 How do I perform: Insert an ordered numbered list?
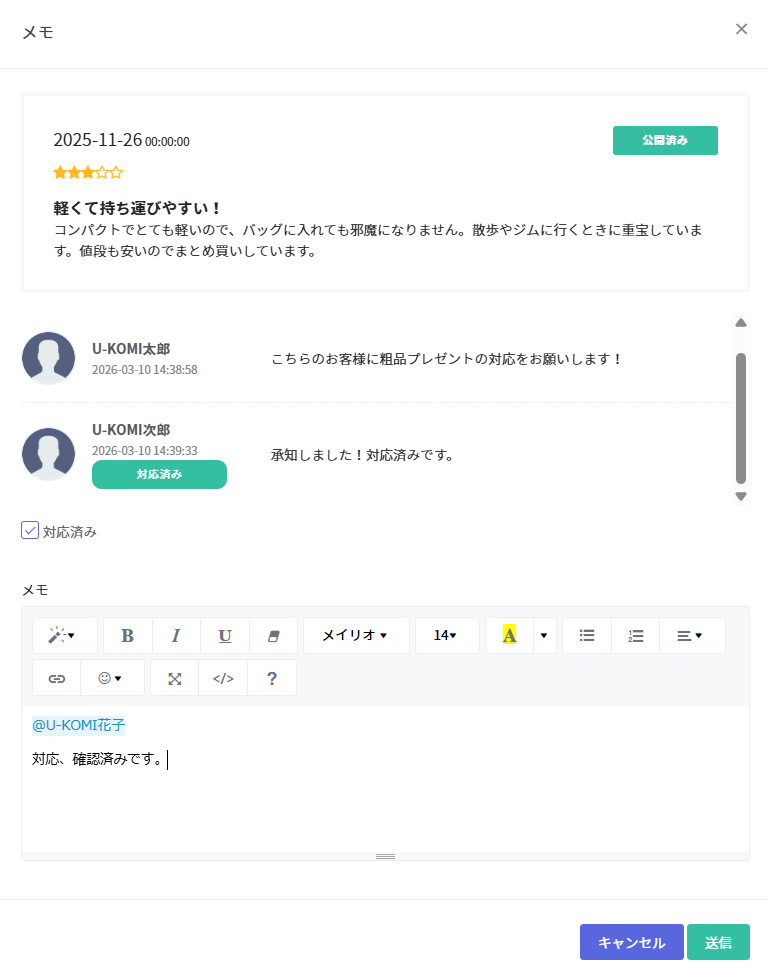(x=635, y=636)
